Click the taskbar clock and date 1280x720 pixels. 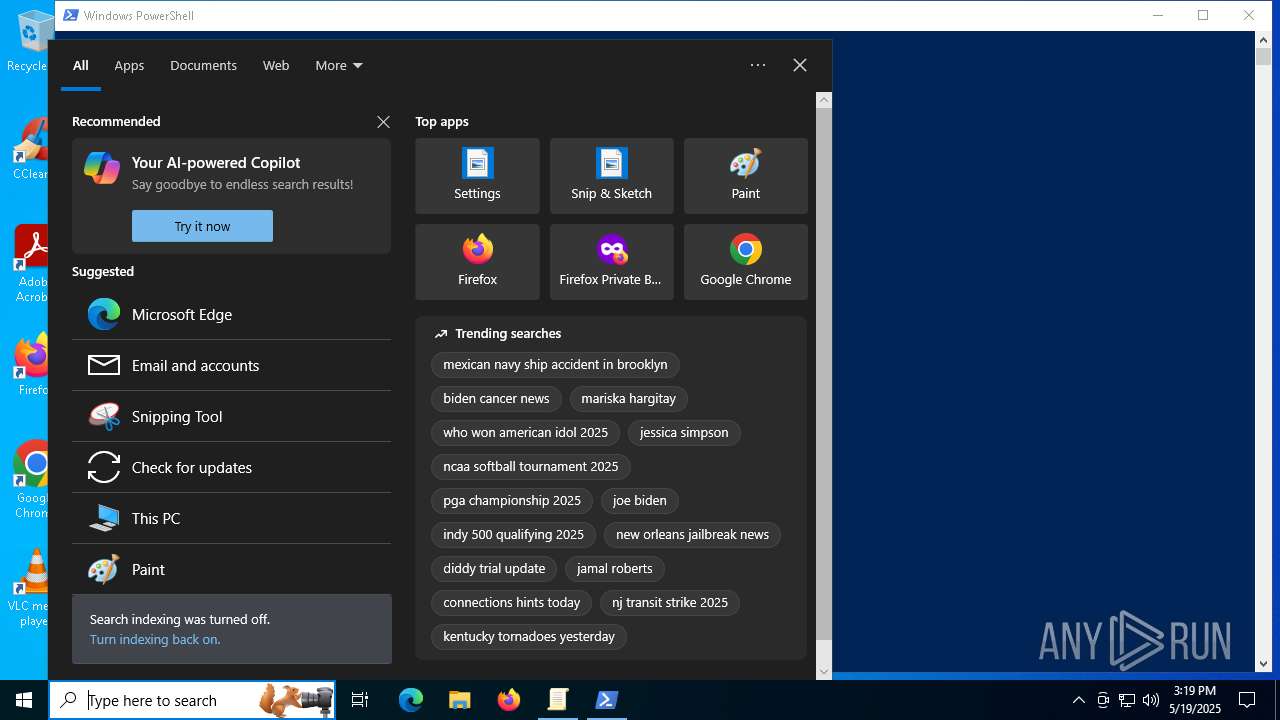tap(1195, 700)
